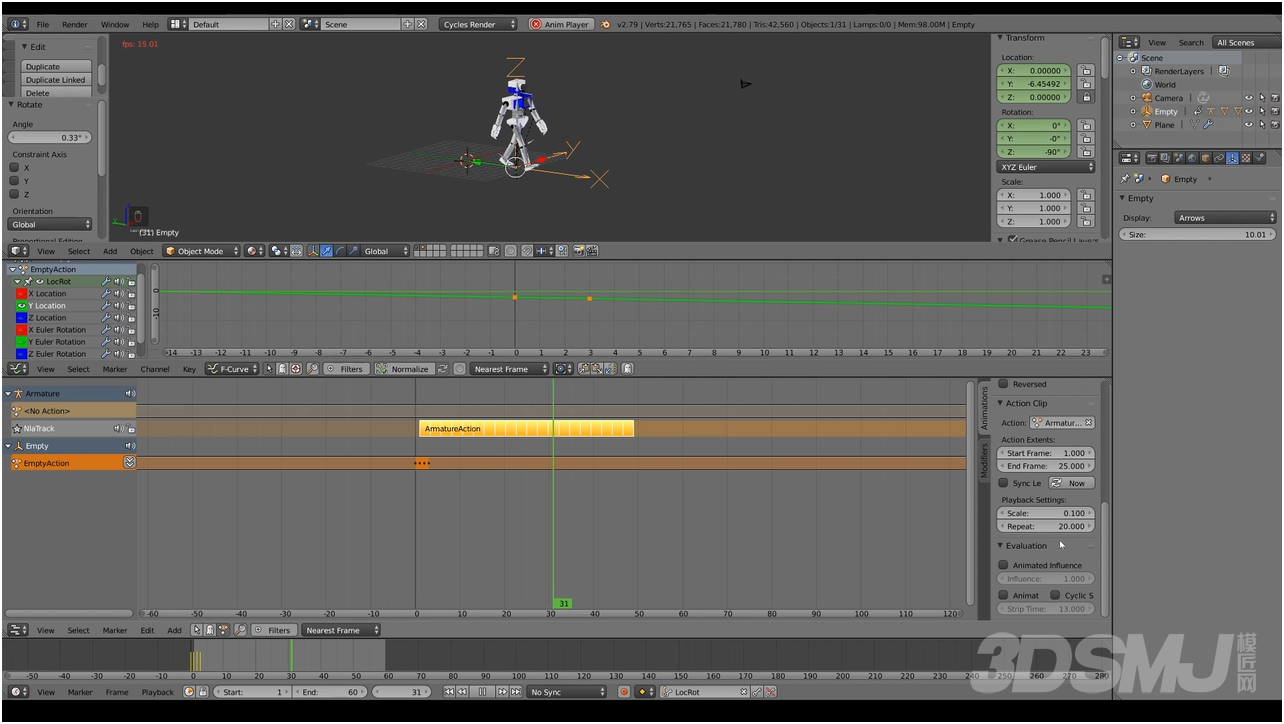Open the Window menu
The width and height of the screenshot is (1284, 724).
pos(115,24)
